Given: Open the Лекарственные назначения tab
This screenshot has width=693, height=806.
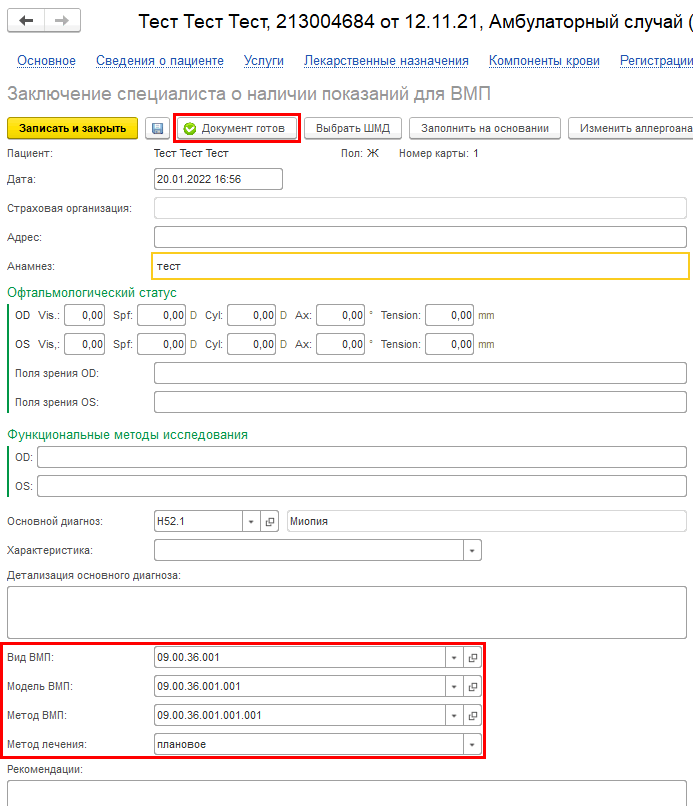Looking at the screenshot, I should coord(386,61).
